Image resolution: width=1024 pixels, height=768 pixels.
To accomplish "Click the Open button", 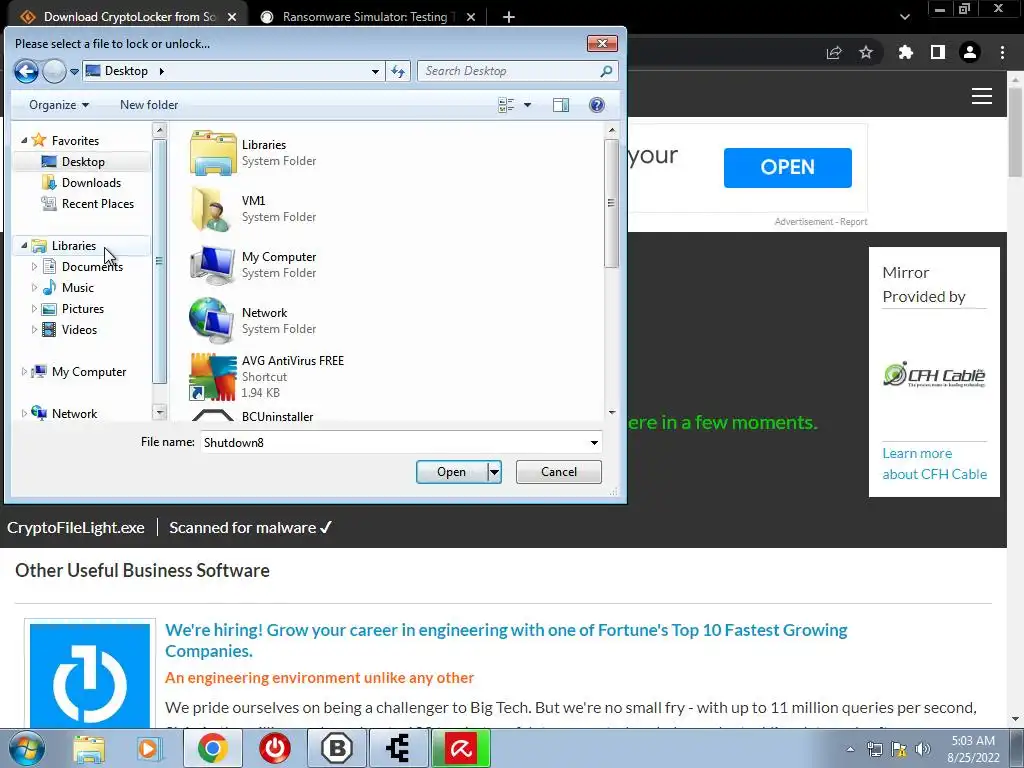I will (451, 472).
